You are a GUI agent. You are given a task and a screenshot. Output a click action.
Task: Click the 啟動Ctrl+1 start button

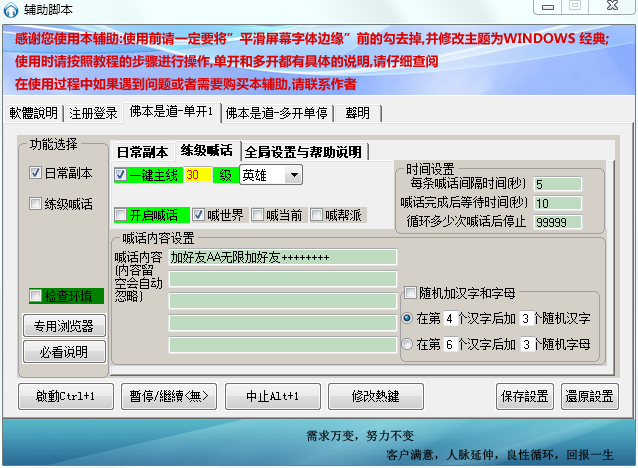(x=66, y=396)
